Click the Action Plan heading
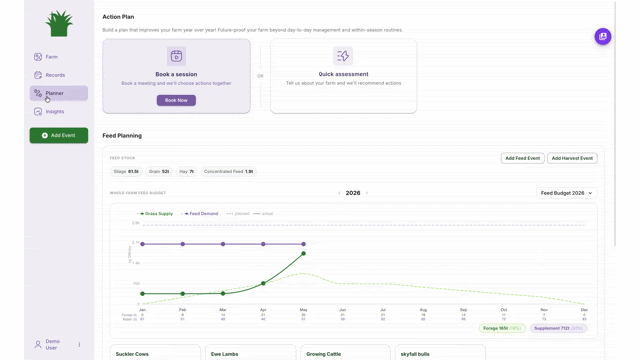Image resolution: width=640 pixels, height=360 pixels. (118, 17)
